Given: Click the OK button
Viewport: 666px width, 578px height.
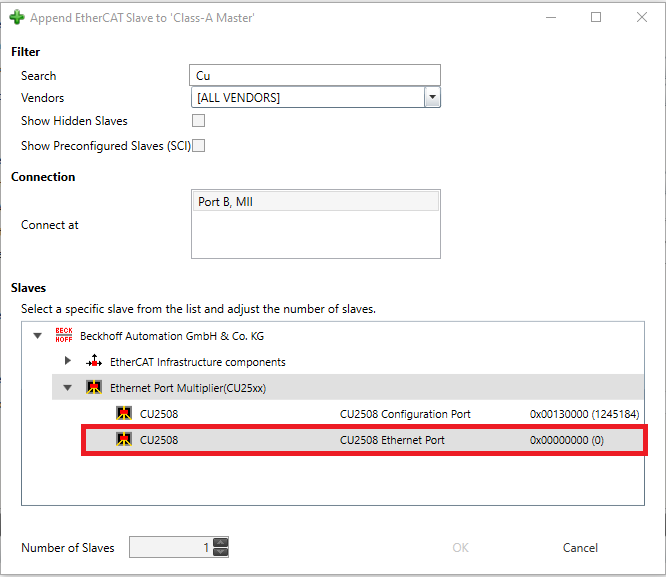Looking at the screenshot, I should tap(460, 548).
